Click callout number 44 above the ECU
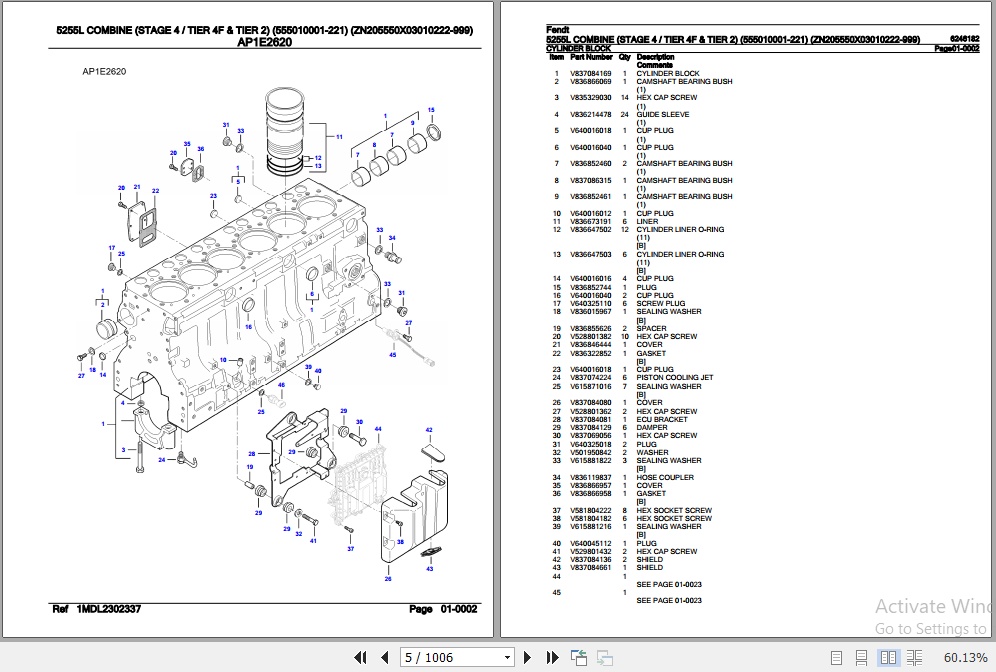This screenshot has height=672, width=996. (x=378, y=429)
